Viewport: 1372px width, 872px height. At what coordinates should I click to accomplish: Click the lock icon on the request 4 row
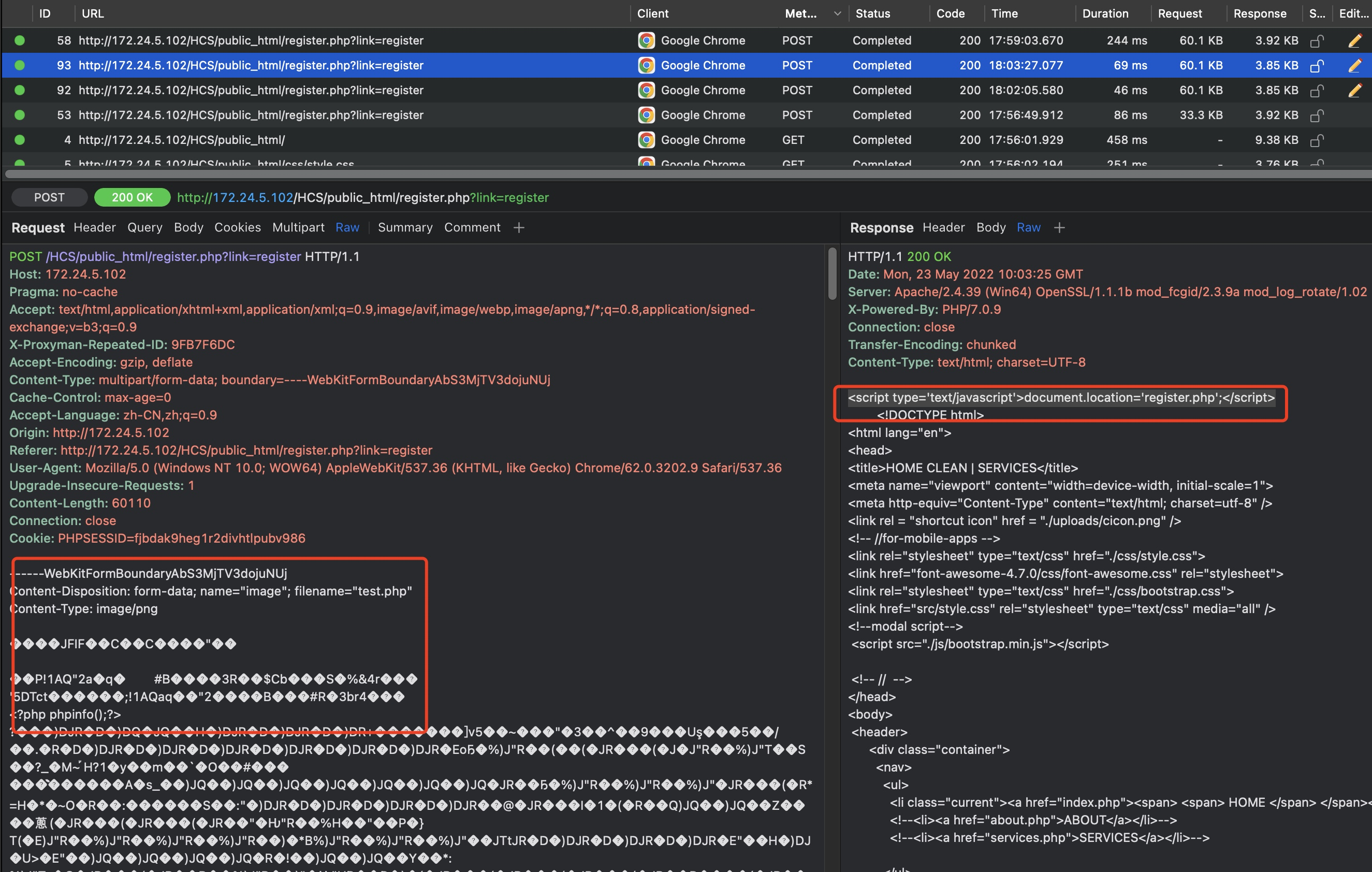tap(1316, 140)
